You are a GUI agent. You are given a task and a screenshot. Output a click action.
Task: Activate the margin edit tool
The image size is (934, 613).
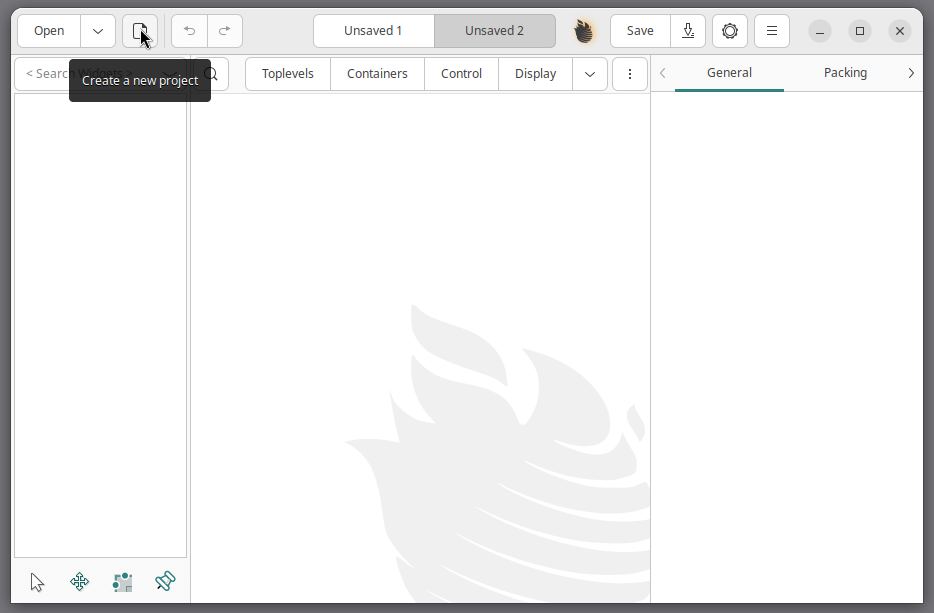point(122,582)
